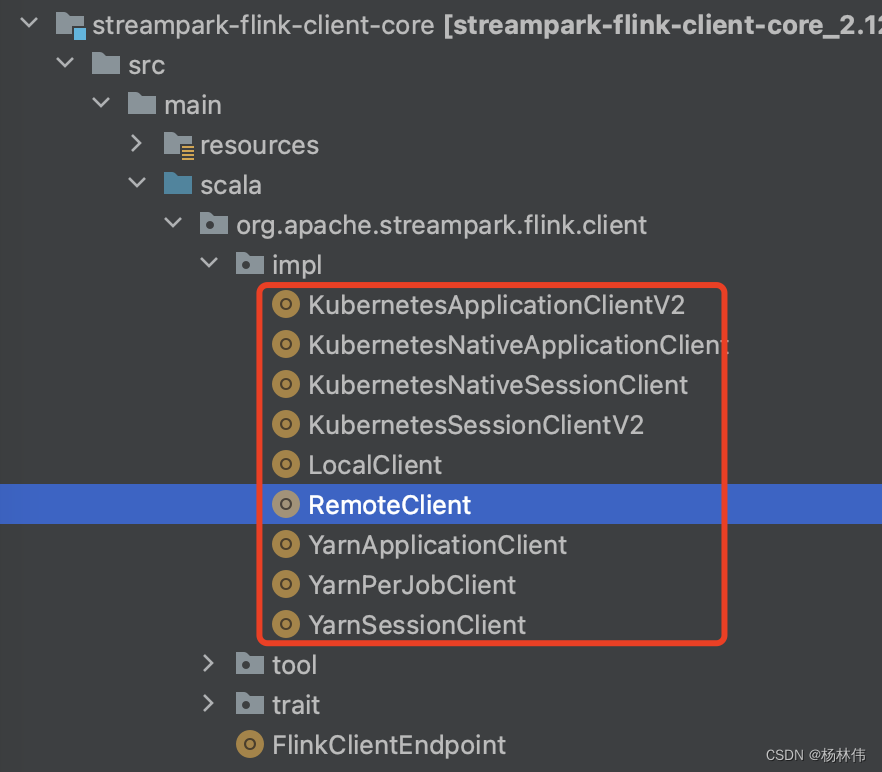
Task: Click the FlinkClientEndpoint object icon
Action: (x=250, y=744)
